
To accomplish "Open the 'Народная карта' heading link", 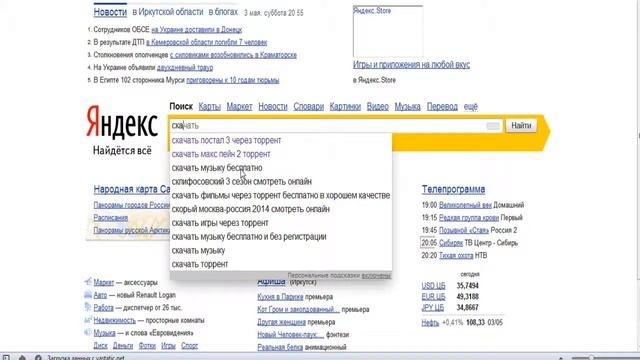I will pos(132,189).
